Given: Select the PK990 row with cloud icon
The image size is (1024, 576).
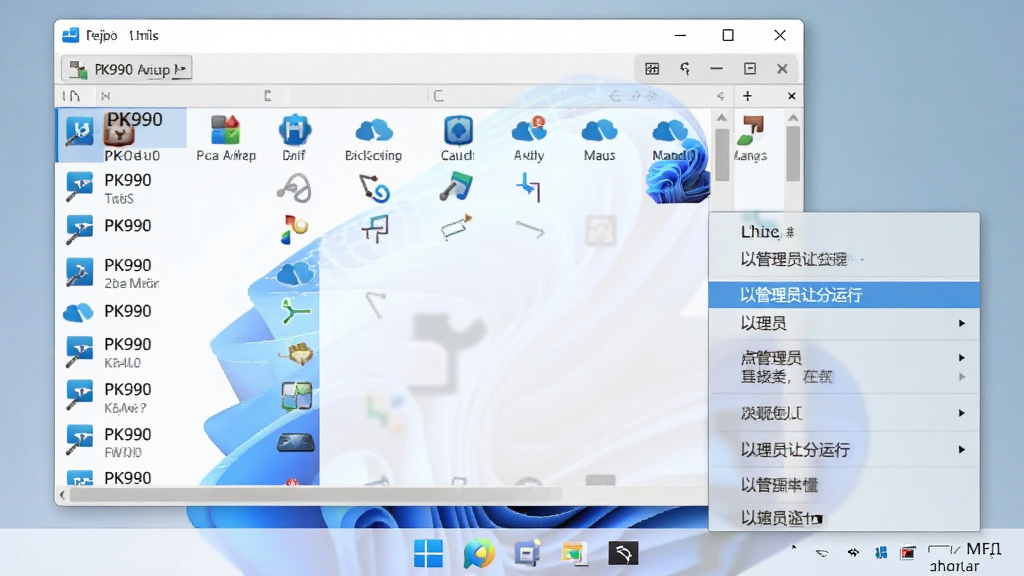Looking at the screenshot, I should pyautogui.click(x=121, y=312).
